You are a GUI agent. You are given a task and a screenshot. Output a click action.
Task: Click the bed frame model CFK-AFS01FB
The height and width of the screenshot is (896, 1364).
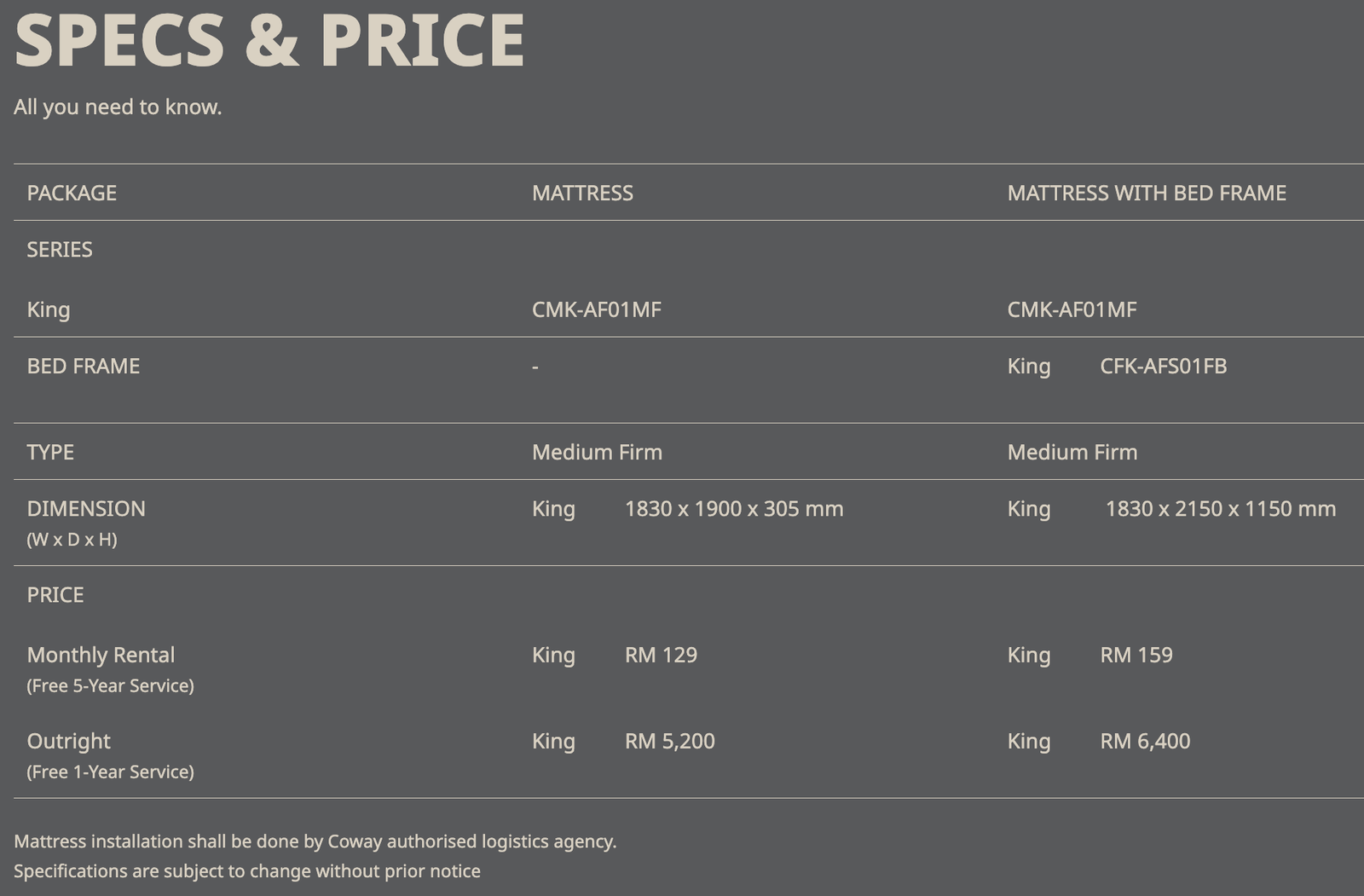1163,366
